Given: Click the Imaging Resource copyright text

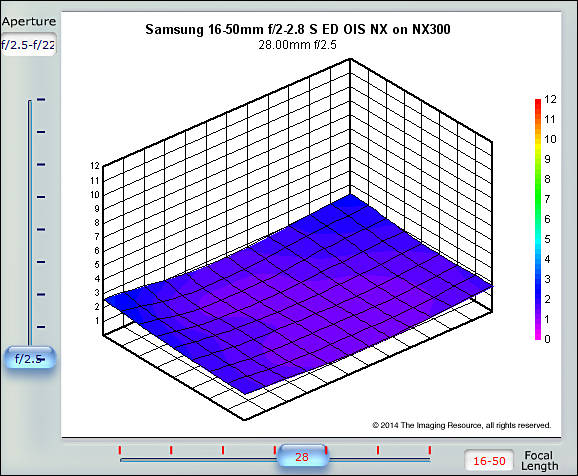Looking at the screenshot, I should tap(462, 425).
